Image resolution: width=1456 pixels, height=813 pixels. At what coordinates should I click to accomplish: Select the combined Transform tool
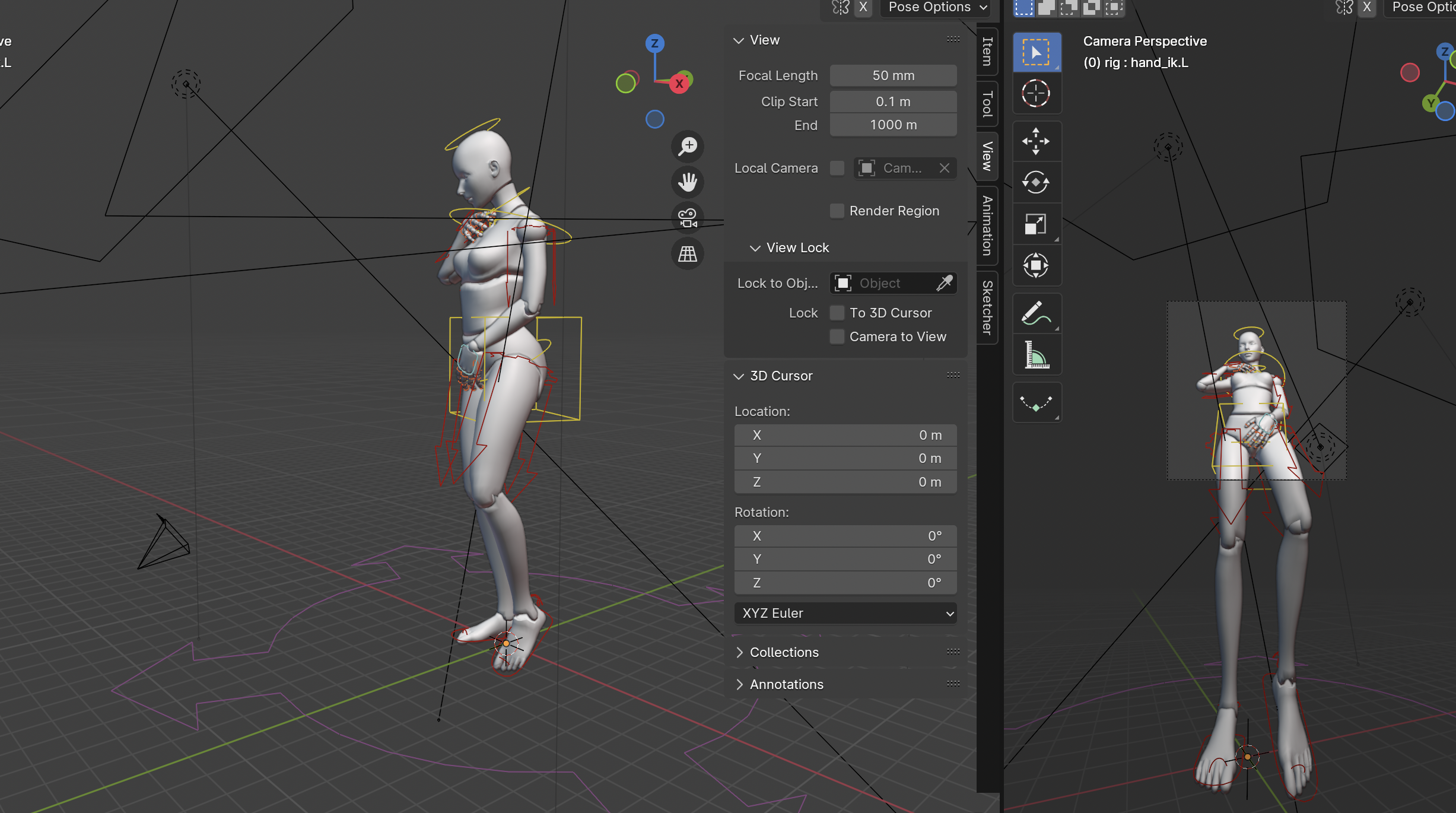click(1037, 265)
